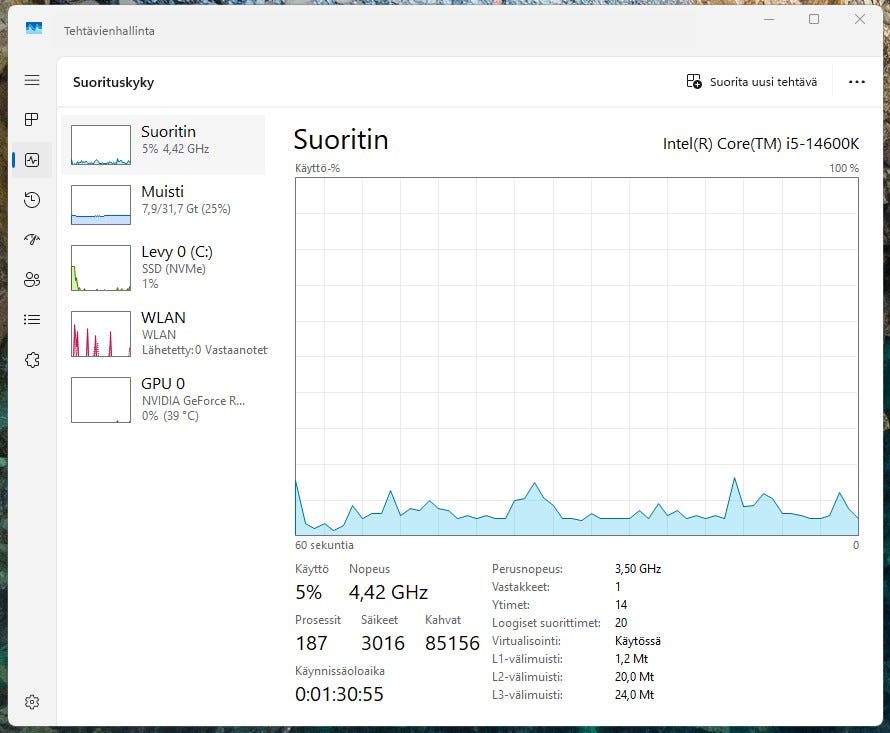Select the Suoritin performance entry
This screenshot has width=890, height=733.
click(x=164, y=145)
